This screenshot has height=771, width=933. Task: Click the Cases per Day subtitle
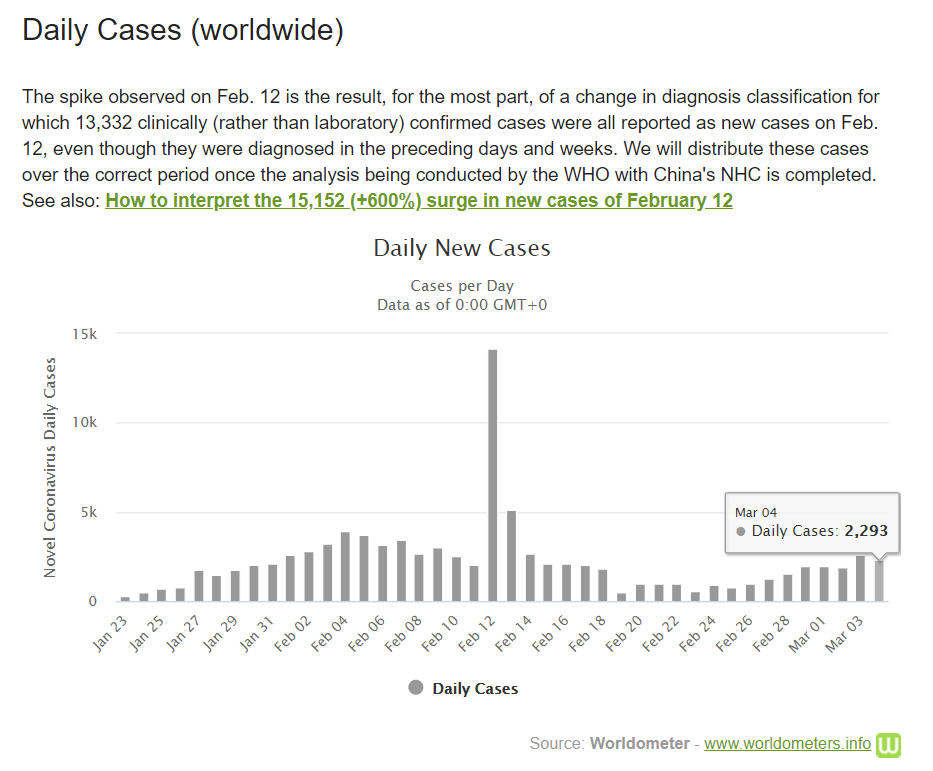pos(462,285)
